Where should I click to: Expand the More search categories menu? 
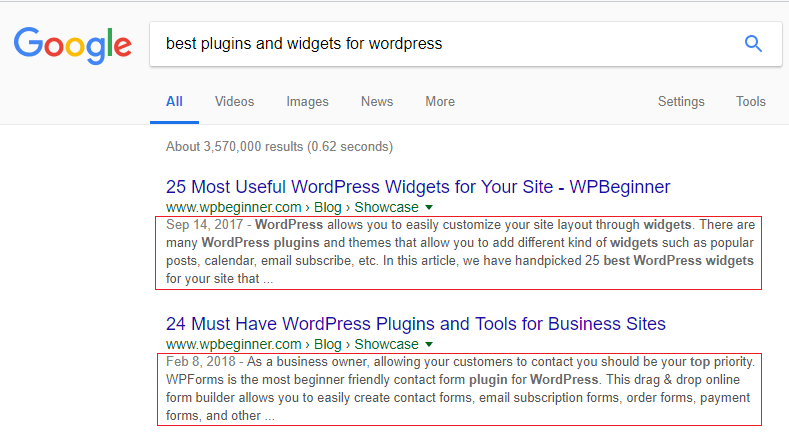[x=439, y=101]
